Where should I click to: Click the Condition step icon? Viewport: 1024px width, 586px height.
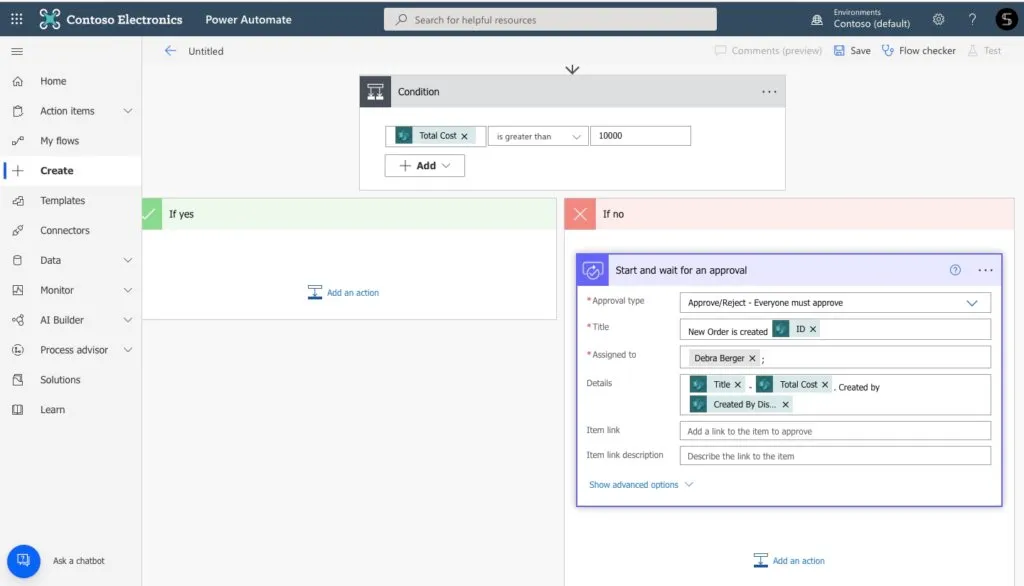pos(376,91)
